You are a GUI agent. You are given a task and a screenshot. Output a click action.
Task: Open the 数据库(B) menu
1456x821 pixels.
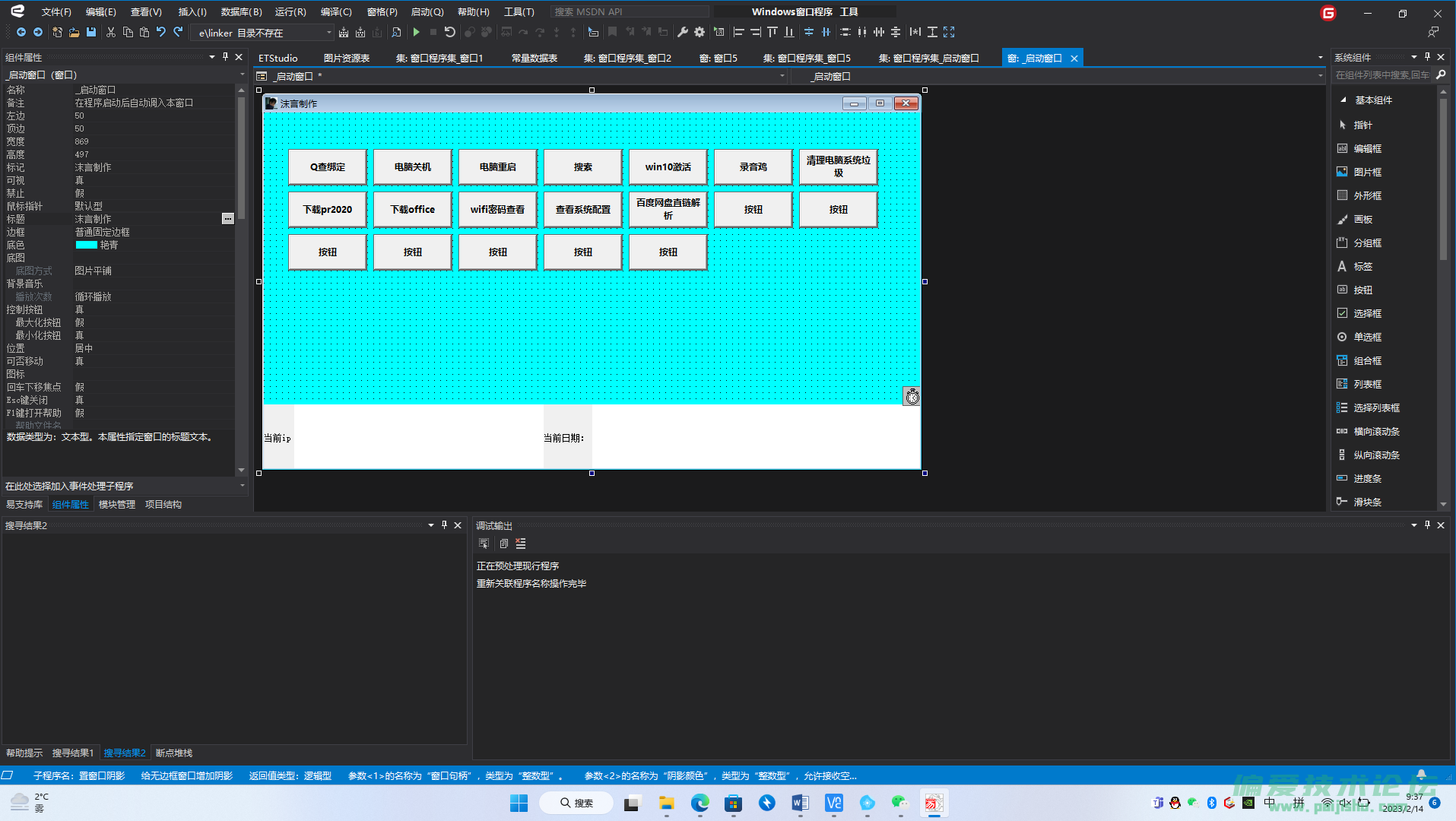coord(242,11)
